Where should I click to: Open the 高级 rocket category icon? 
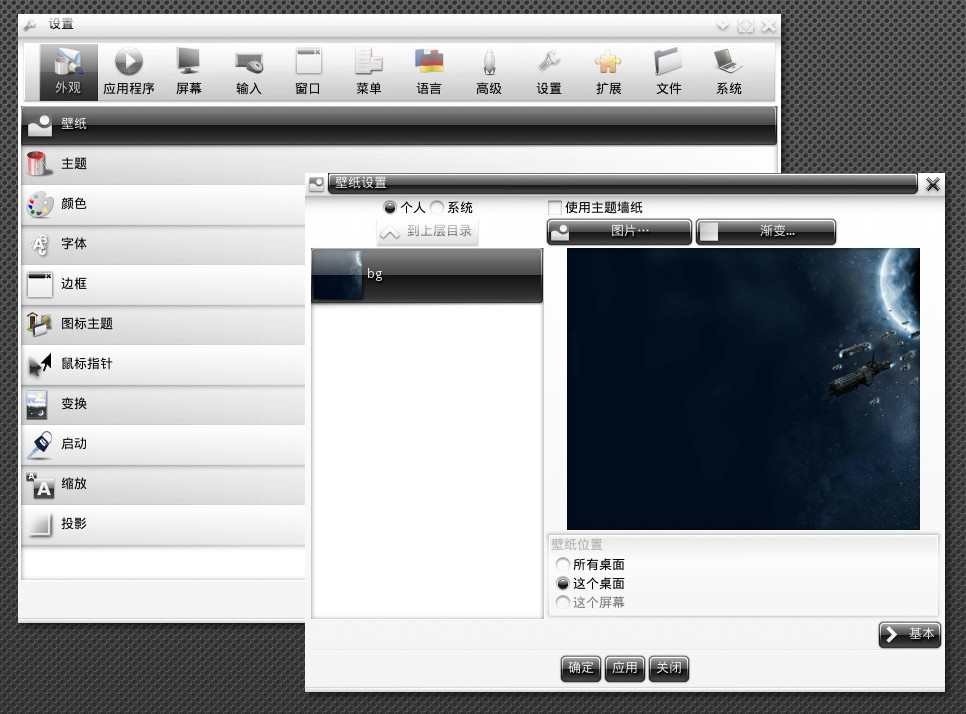(x=489, y=71)
